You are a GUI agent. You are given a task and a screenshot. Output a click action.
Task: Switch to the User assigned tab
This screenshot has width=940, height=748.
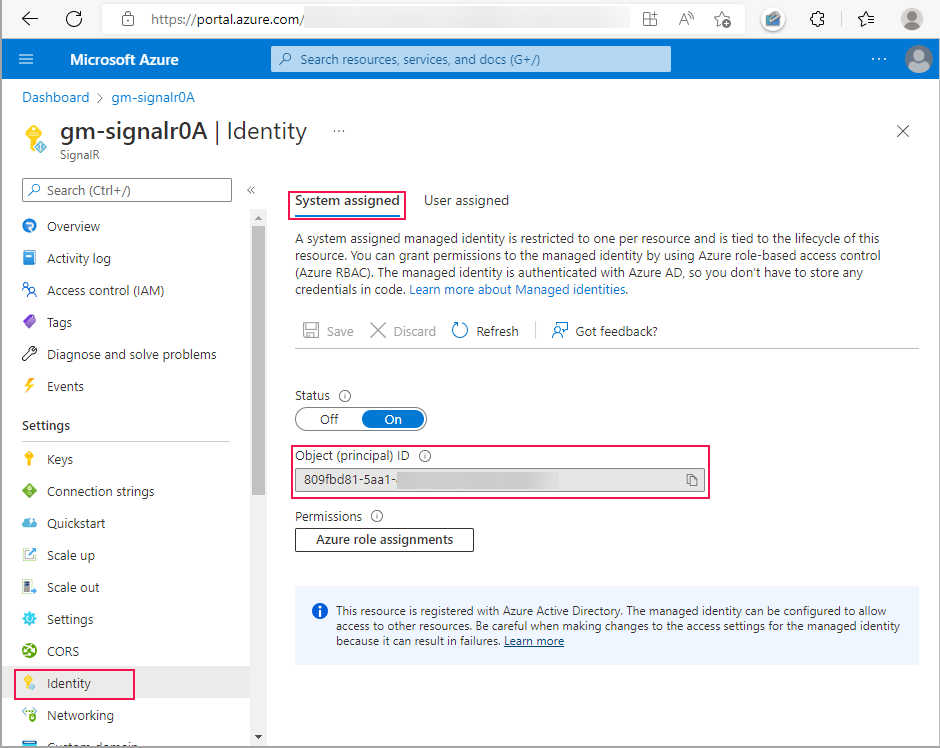point(466,200)
